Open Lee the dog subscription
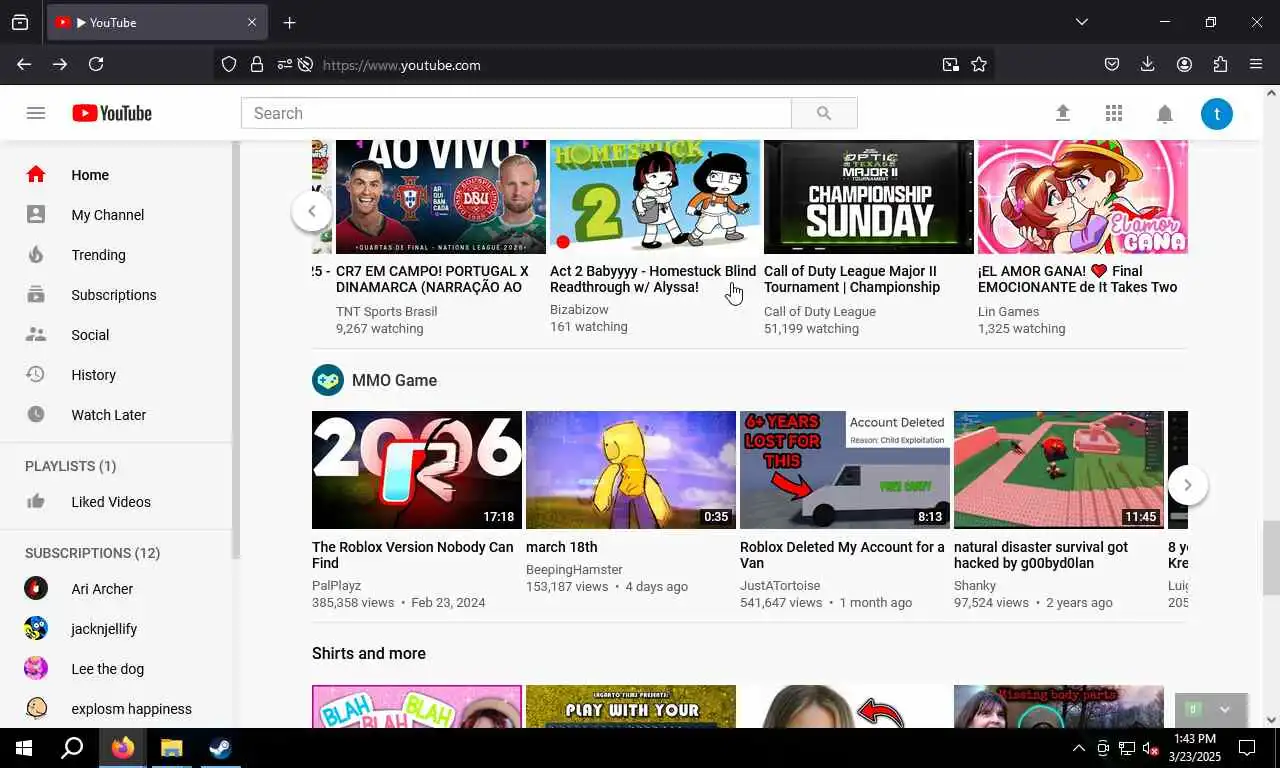This screenshot has width=1280, height=768. (116, 669)
